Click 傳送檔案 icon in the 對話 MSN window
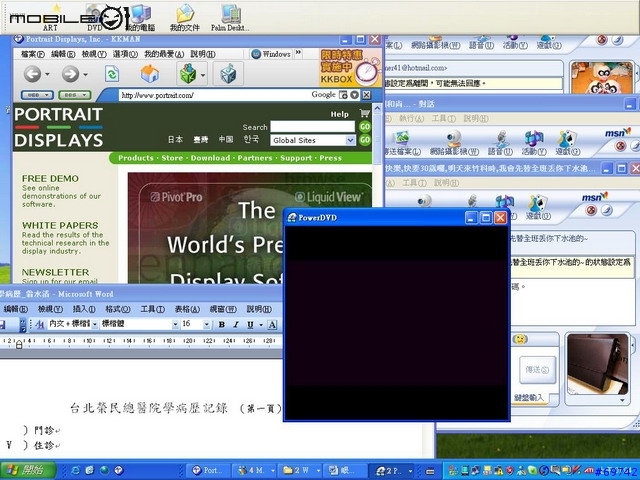 pos(402,144)
